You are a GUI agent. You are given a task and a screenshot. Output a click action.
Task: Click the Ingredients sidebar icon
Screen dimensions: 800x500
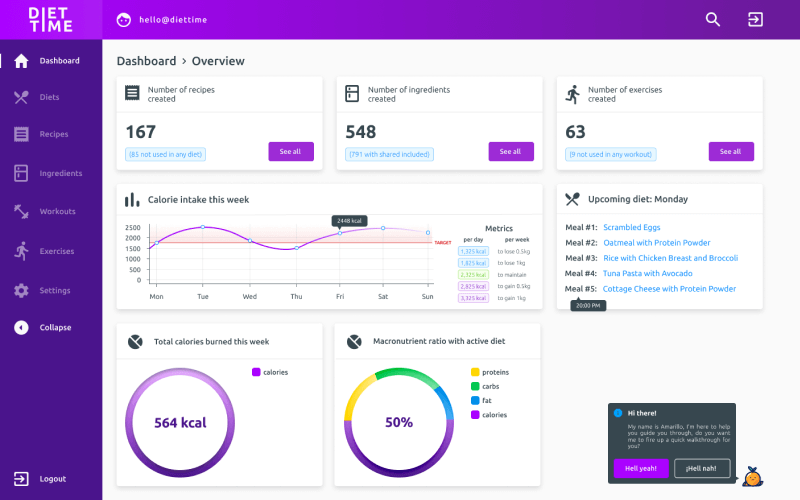click(x=21, y=173)
